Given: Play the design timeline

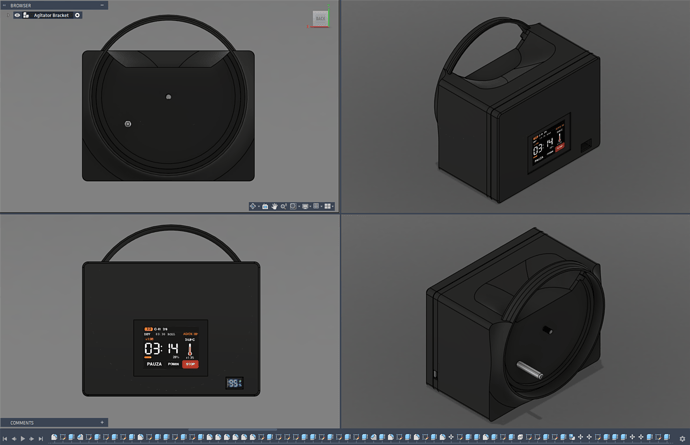Looking at the screenshot, I should (23, 438).
